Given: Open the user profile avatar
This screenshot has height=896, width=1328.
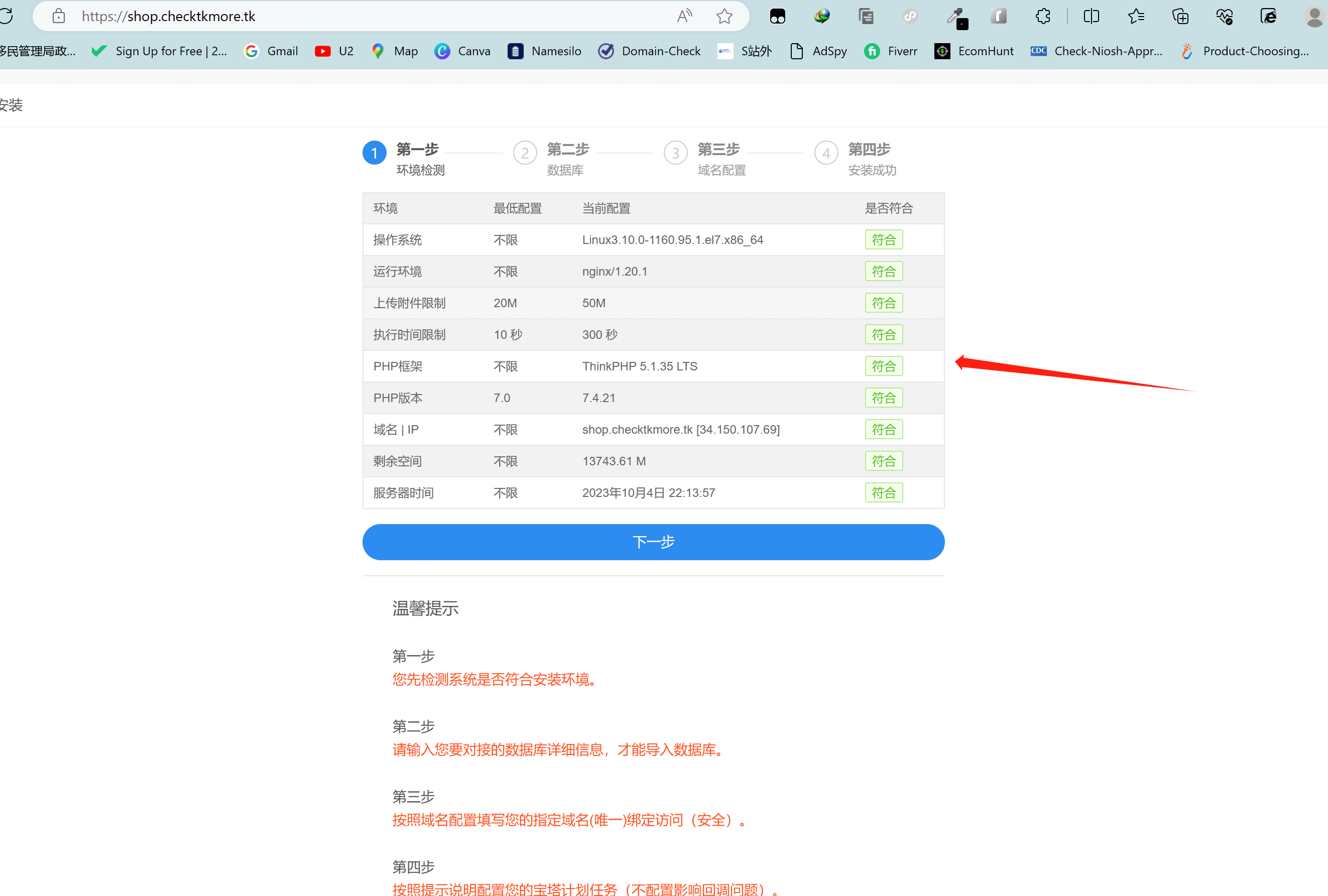Looking at the screenshot, I should 1314,16.
